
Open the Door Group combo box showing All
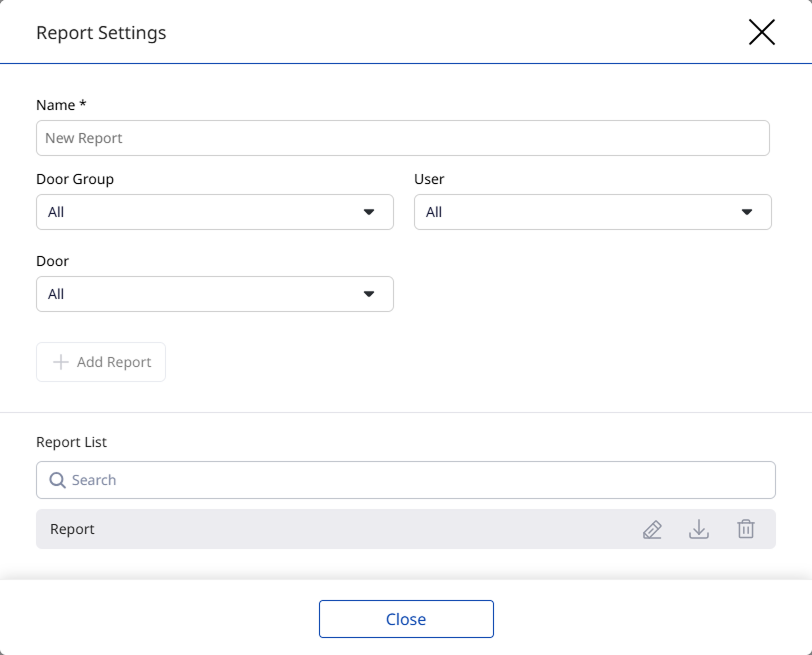200,212
